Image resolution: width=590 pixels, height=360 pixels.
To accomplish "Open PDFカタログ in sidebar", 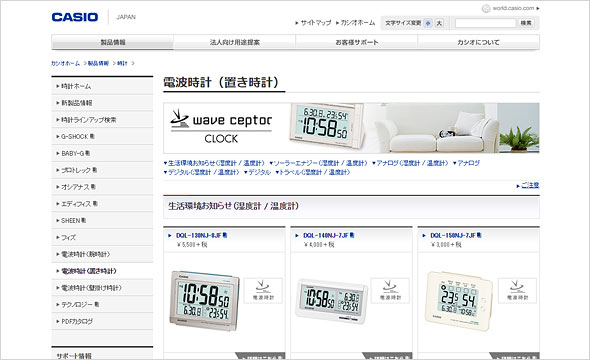I will coord(102,321).
